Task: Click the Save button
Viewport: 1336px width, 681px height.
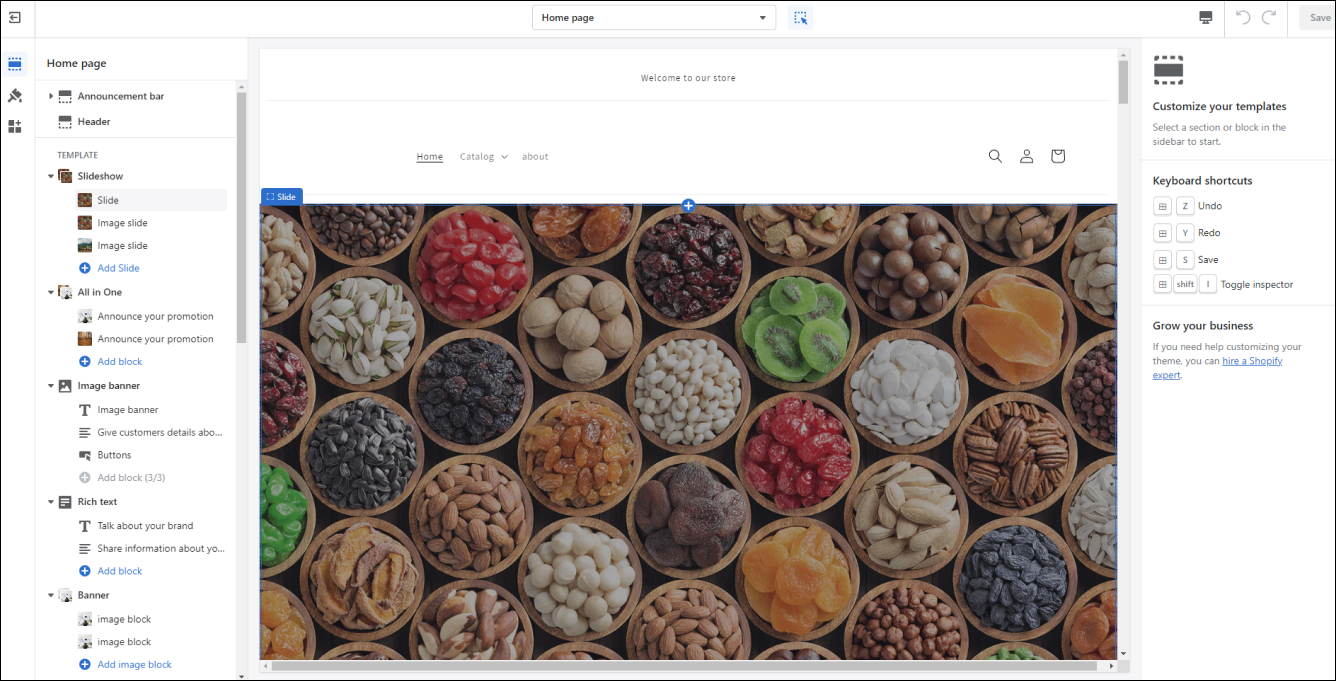Action: pyautogui.click(x=1319, y=18)
